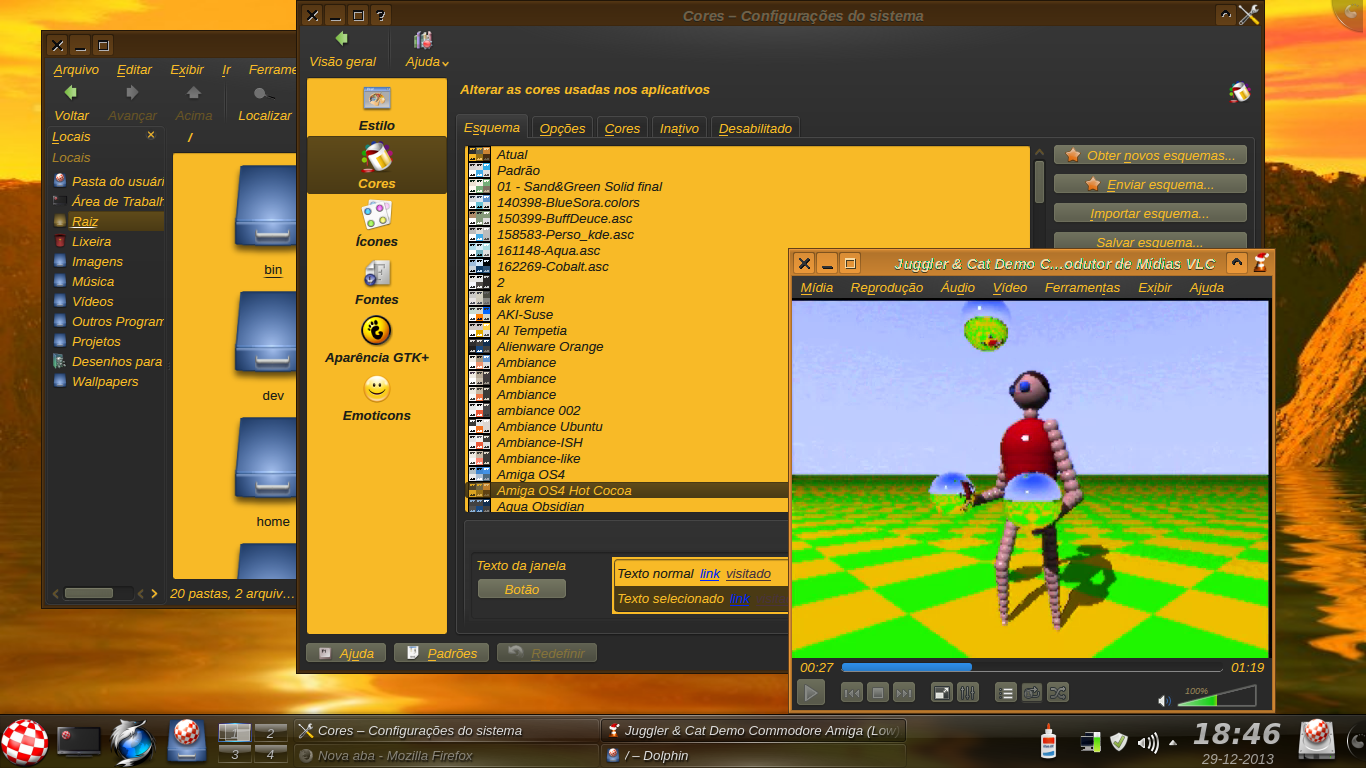
Task: Click the Amiga ball launcher menu
Action: pyautogui.click(x=24, y=742)
